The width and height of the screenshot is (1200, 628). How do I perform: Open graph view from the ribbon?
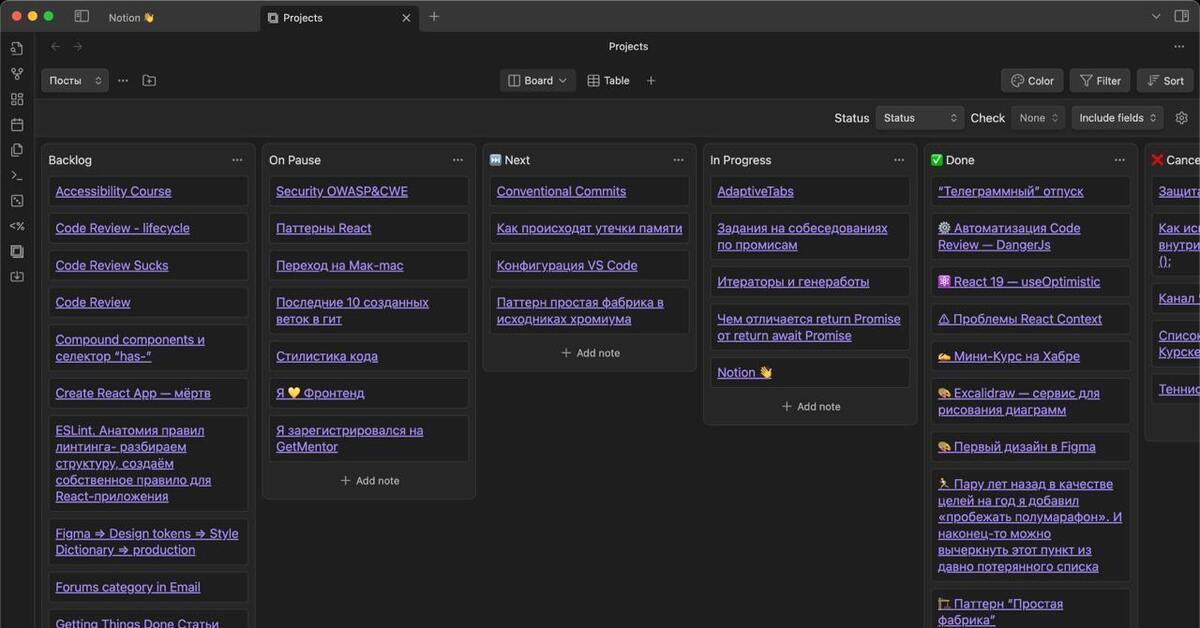point(17,74)
